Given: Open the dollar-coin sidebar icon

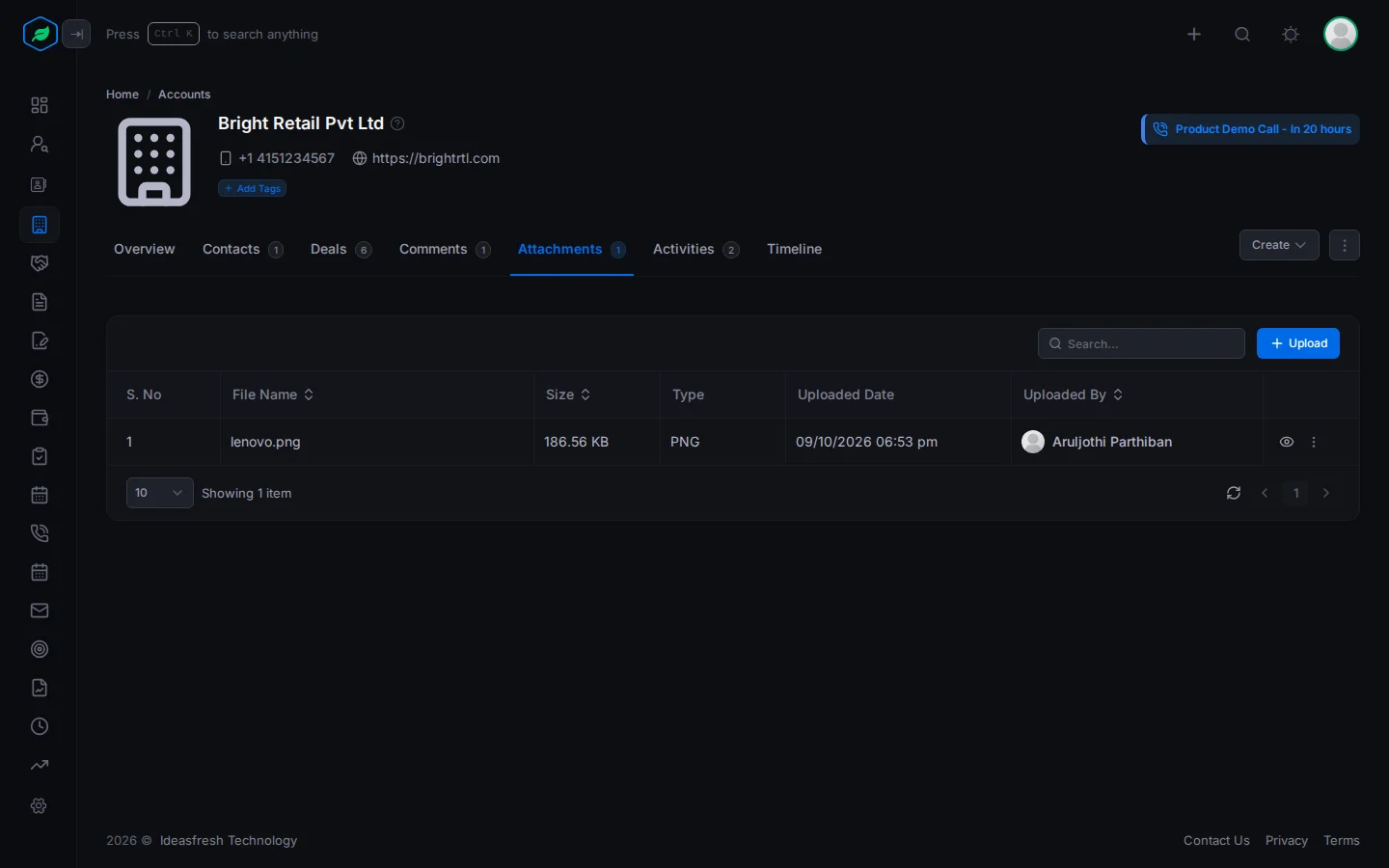Looking at the screenshot, I should (40, 379).
